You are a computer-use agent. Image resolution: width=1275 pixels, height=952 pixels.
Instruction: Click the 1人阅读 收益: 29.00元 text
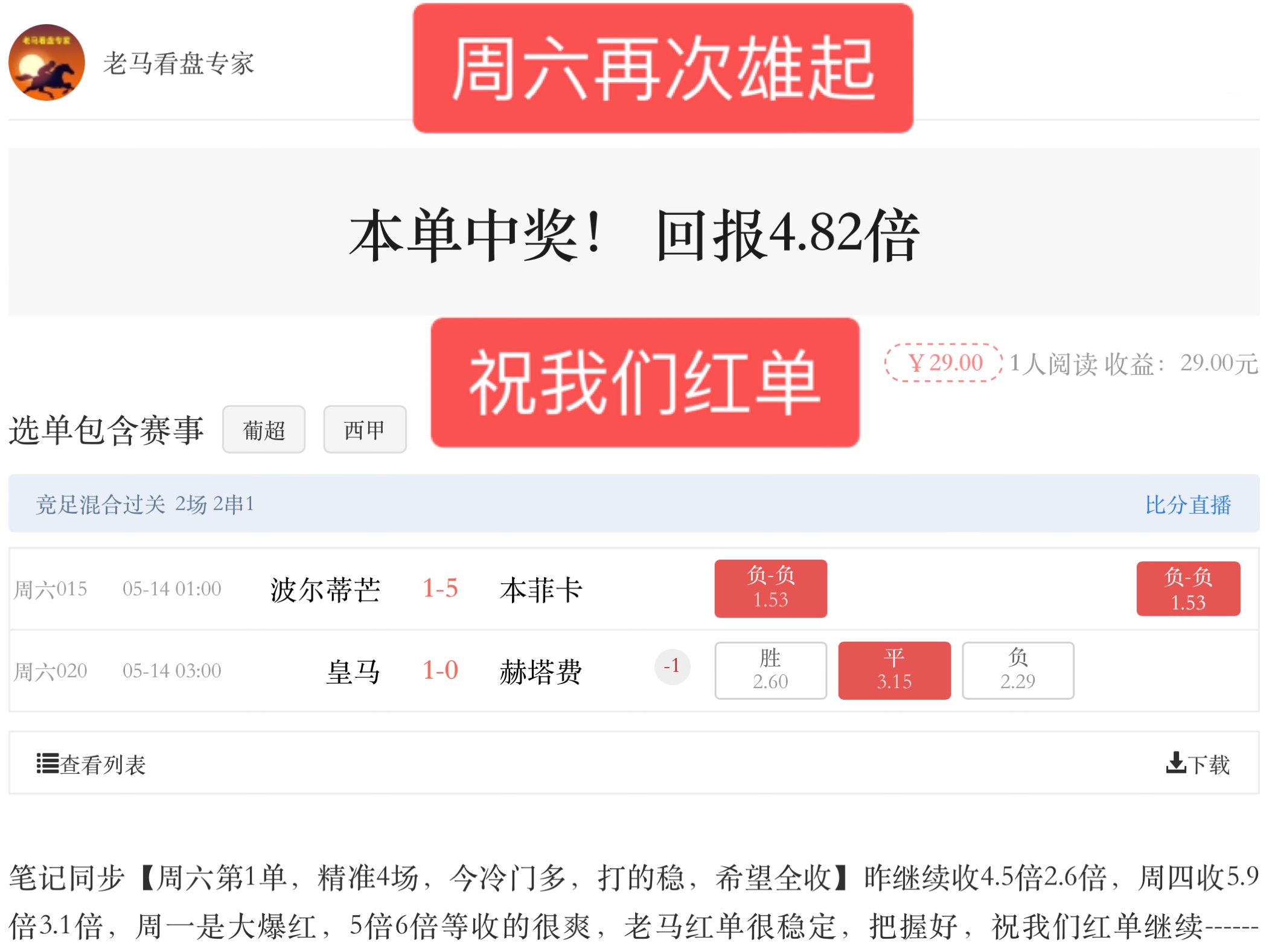1134,363
